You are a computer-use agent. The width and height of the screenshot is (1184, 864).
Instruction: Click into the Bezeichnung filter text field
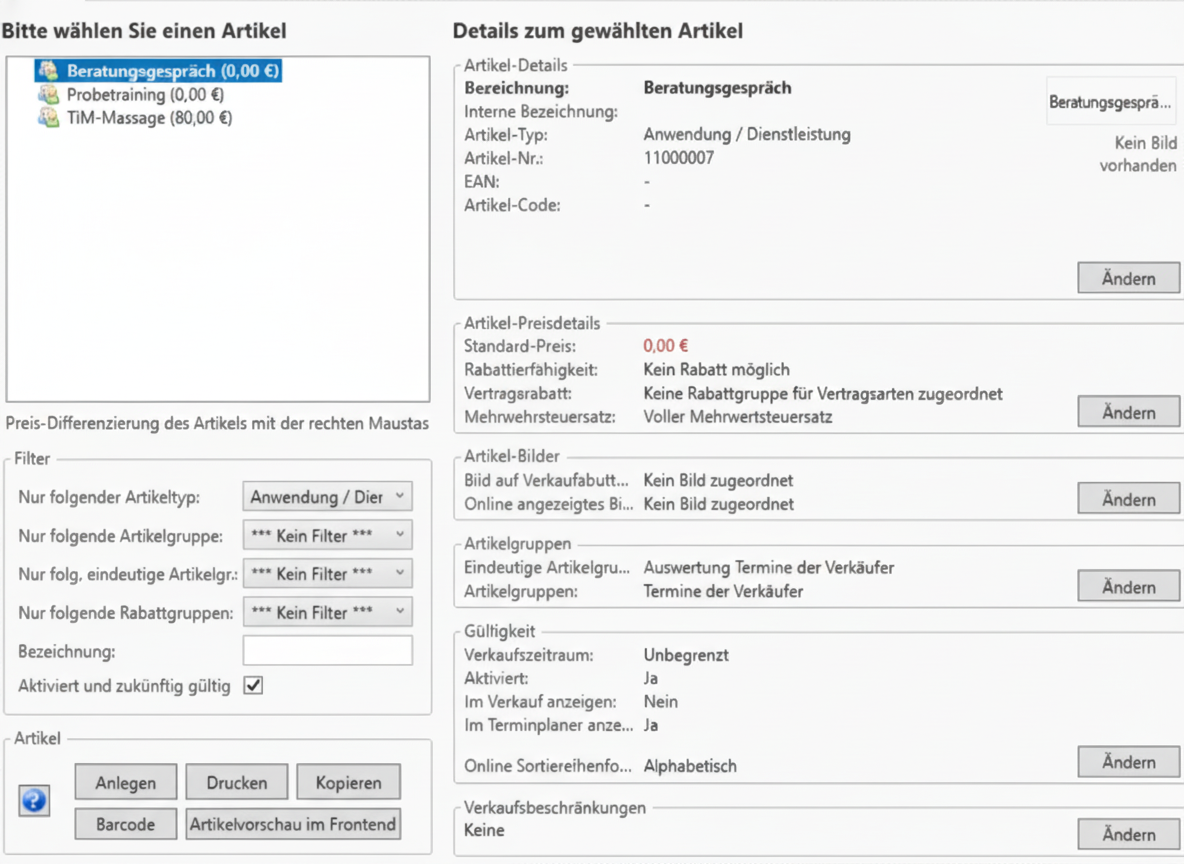327,651
